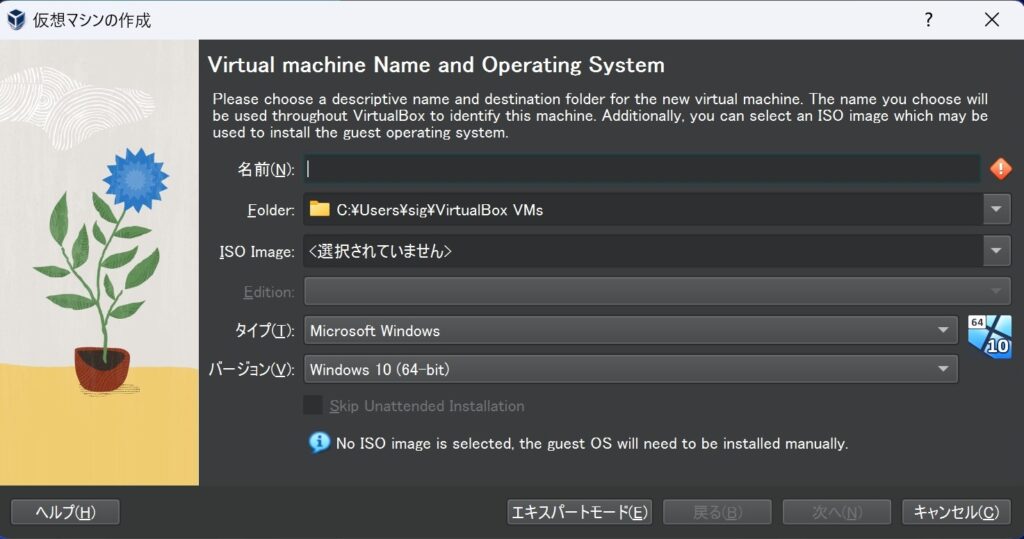Click the greyed-out Edition dropdown
Viewport: 1024px width, 539px height.
pos(657,292)
